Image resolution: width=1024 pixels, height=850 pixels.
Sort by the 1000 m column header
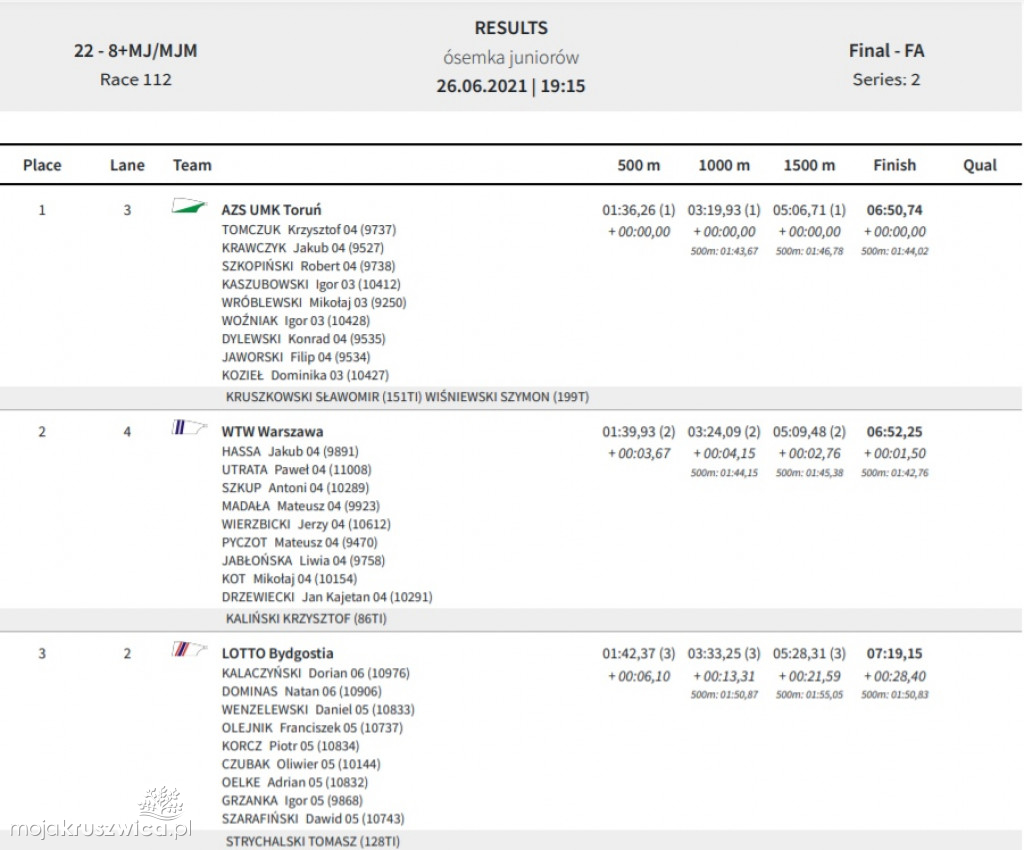[x=724, y=165]
